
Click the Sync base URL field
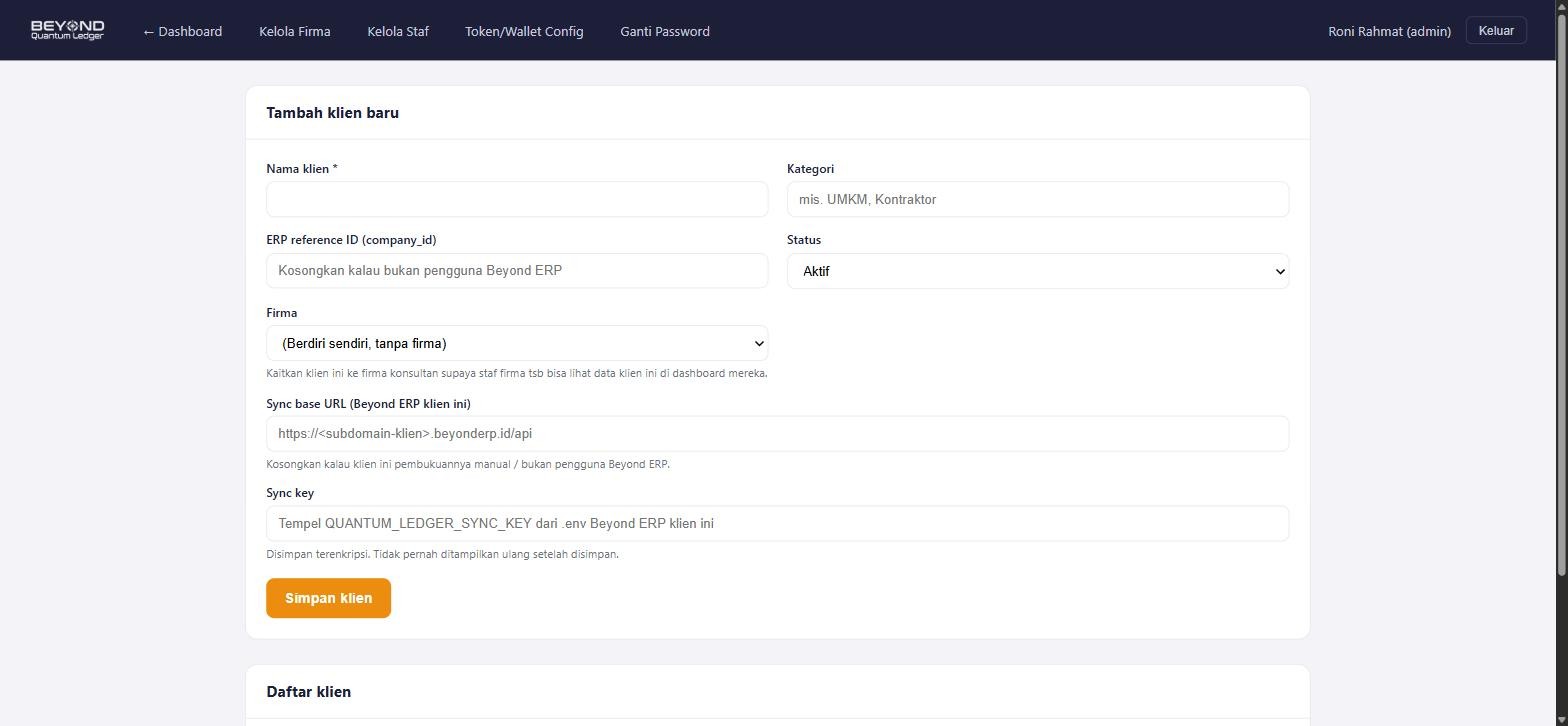(777, 433)
